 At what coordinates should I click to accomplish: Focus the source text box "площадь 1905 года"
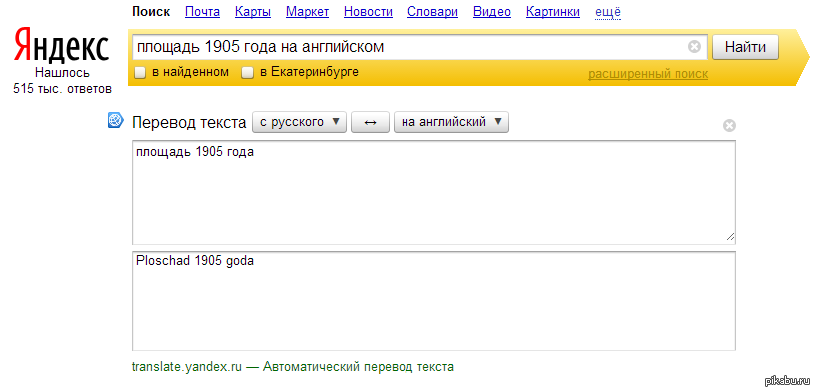(x=434, y=192)
